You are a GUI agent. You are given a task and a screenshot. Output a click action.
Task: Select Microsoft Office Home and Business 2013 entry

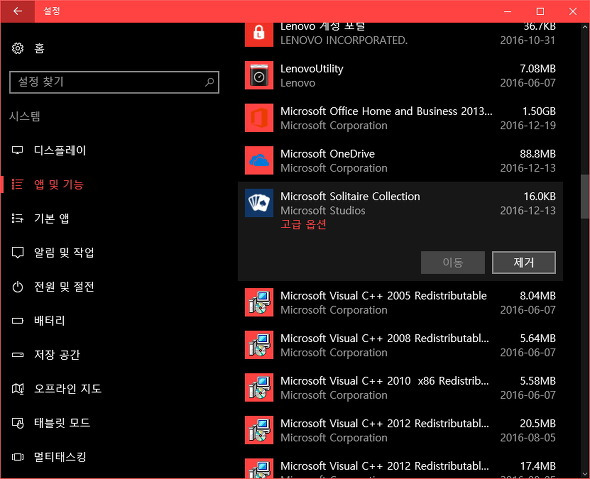[x=386, y=111]
